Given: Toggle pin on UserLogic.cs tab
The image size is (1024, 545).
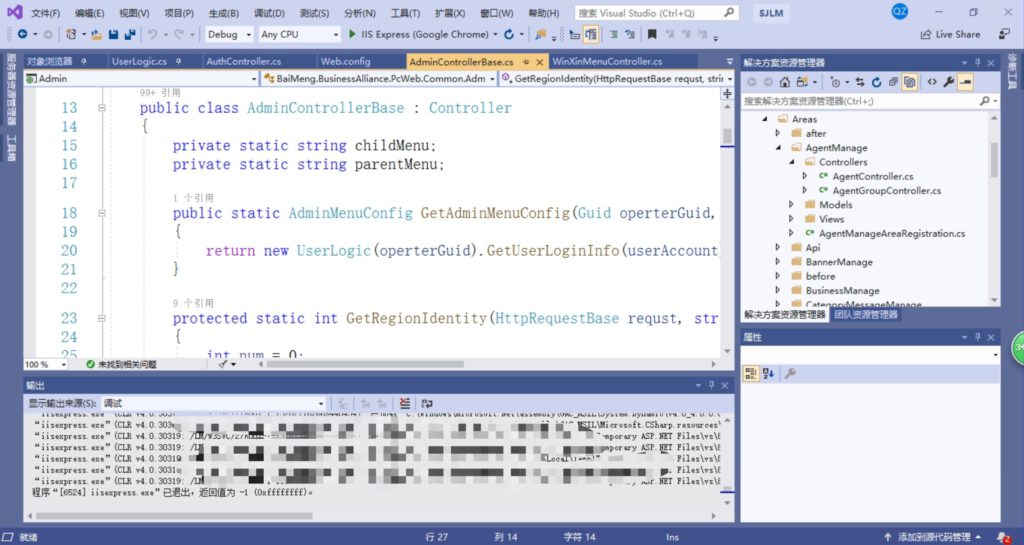Looking at the screenshot, I should (x=178, y=61).
